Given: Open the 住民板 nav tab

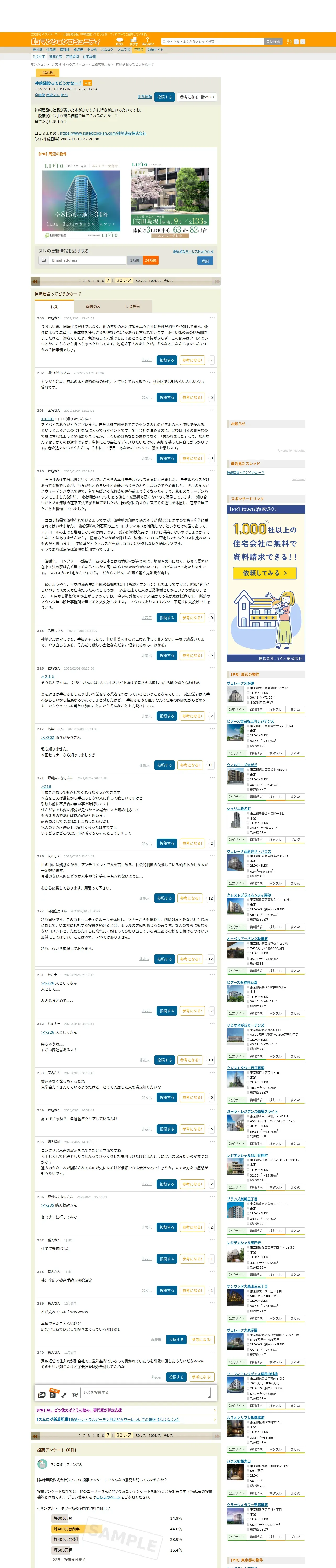Looking at the screenshot, I should [51, 50].
